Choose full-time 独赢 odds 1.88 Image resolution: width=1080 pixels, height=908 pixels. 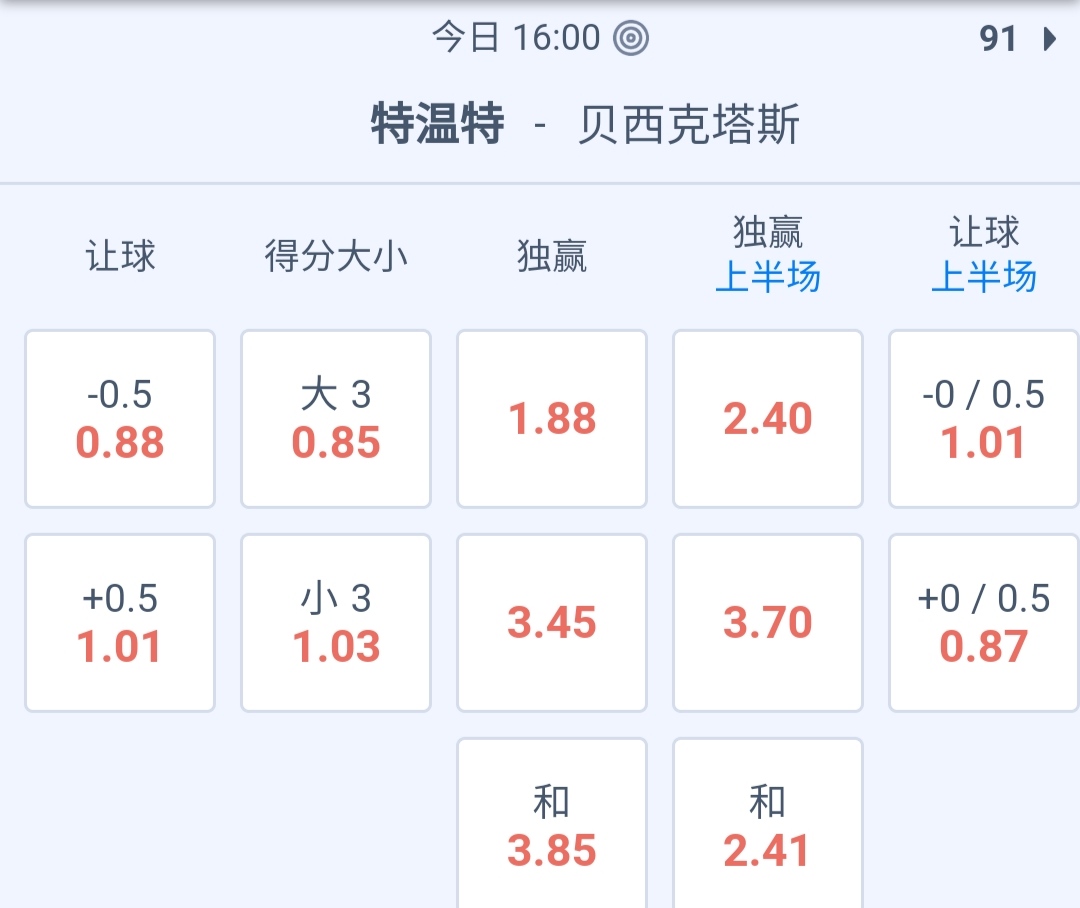[552, 419]
